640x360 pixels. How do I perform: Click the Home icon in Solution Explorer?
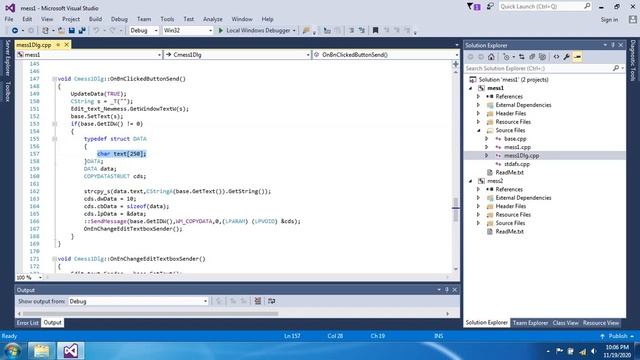pos(491,57)
